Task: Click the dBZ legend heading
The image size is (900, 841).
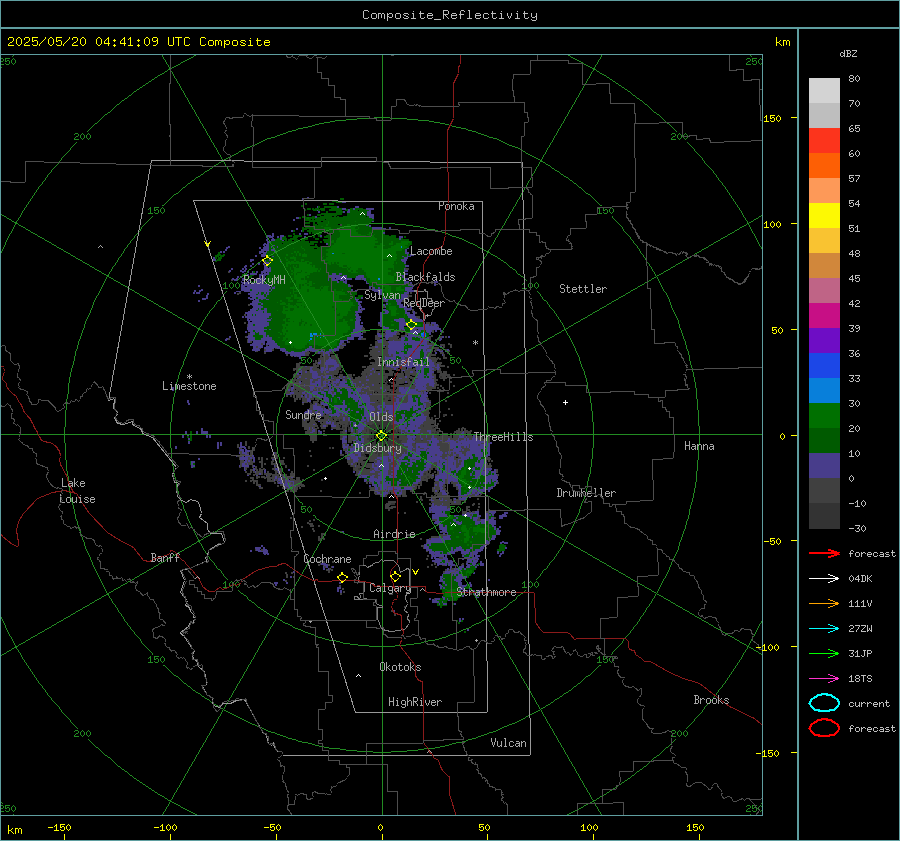Action: coord(848,53)
